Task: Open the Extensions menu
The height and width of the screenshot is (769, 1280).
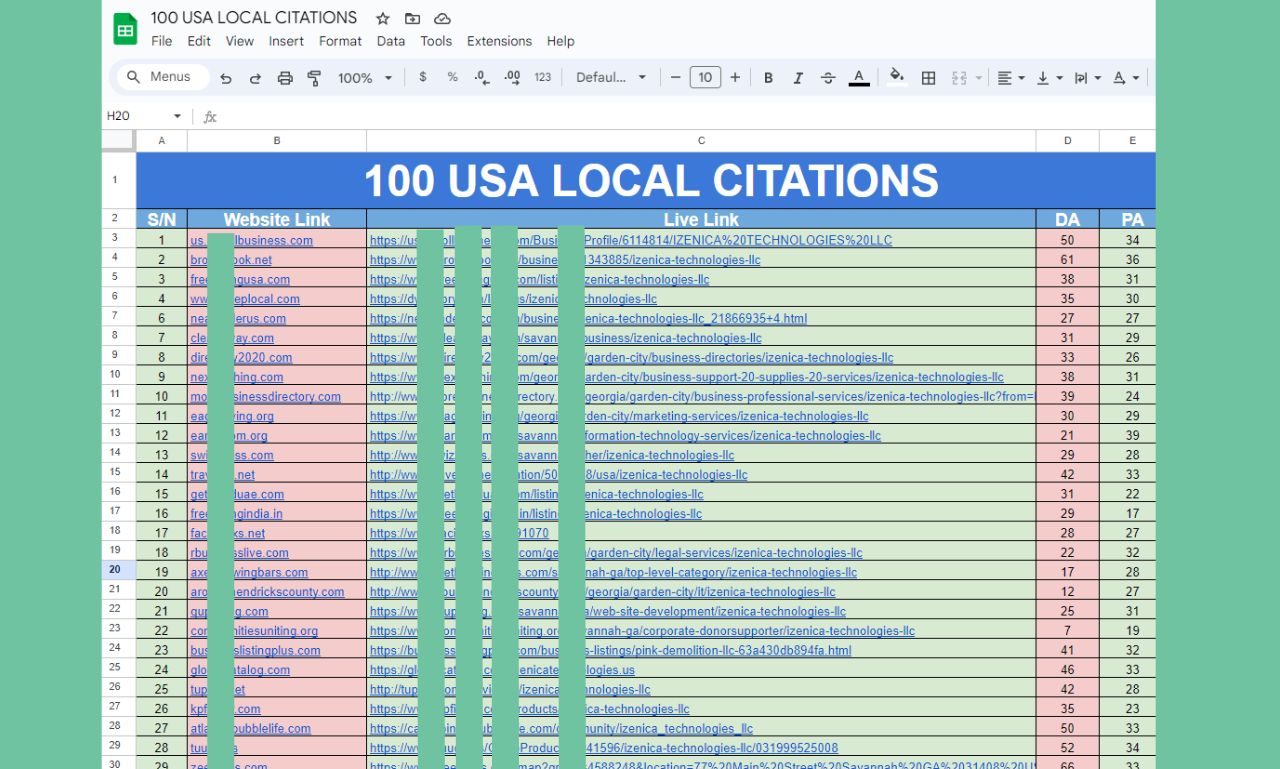Action: pos(499,41)
